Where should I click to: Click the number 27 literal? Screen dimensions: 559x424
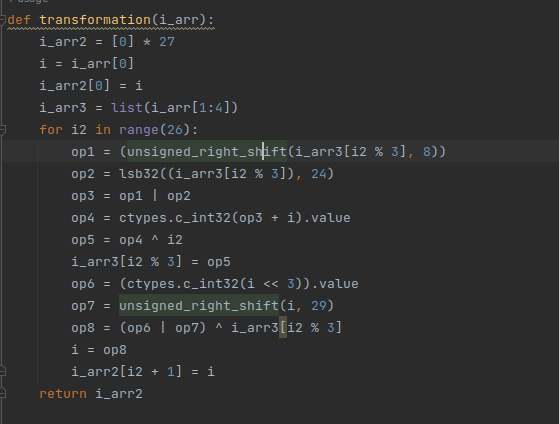167,42
